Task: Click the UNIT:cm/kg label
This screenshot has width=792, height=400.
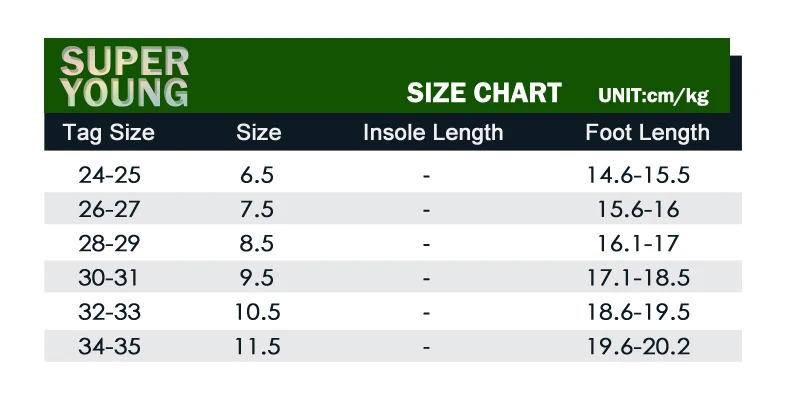Action: (653, 95)
